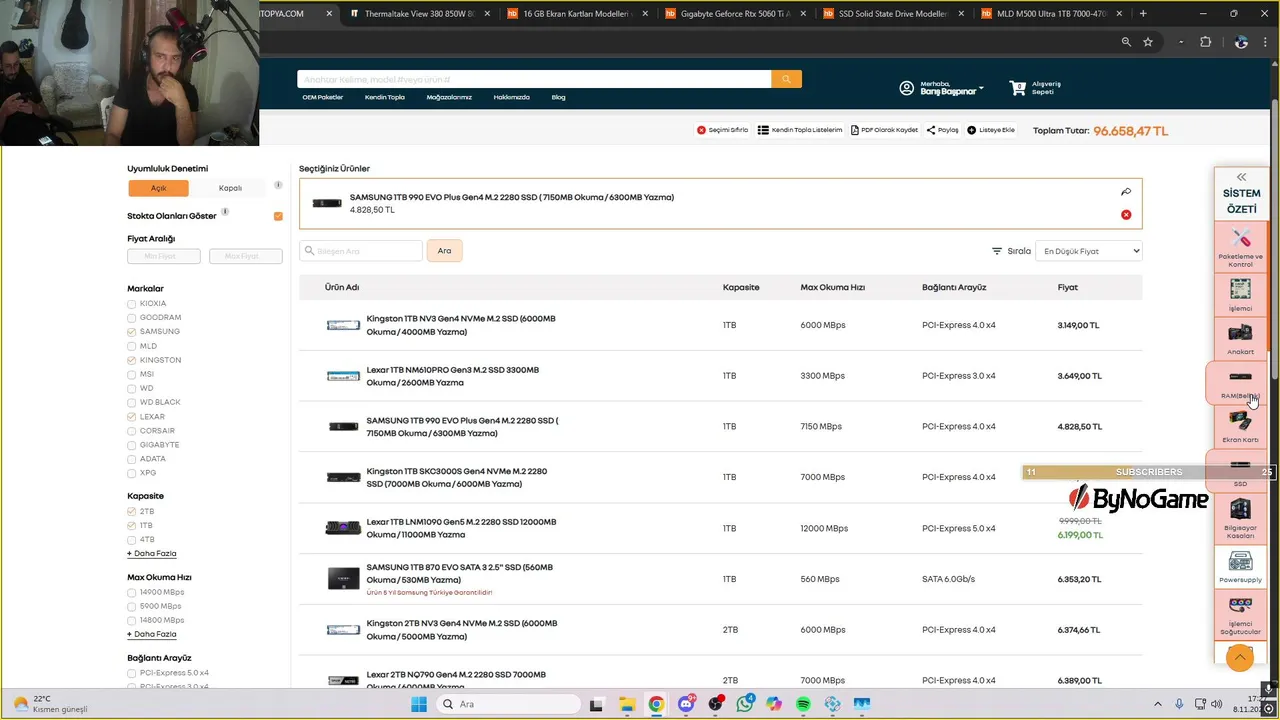Select İşlemci in system summary sidebar

1241,294
